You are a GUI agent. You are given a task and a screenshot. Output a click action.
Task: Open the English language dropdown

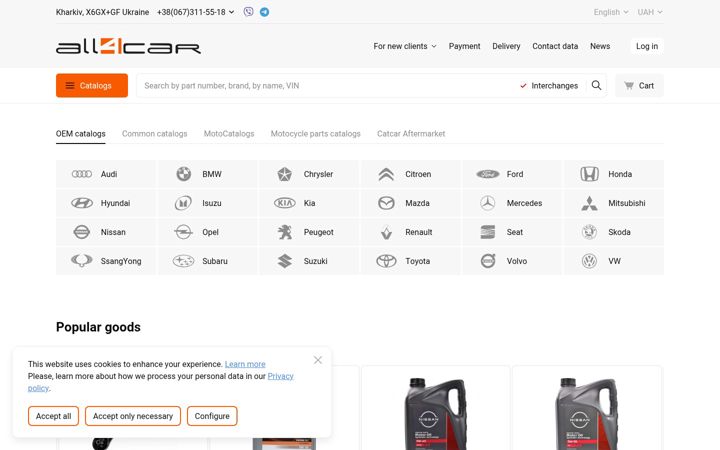[x=611, y=12]
